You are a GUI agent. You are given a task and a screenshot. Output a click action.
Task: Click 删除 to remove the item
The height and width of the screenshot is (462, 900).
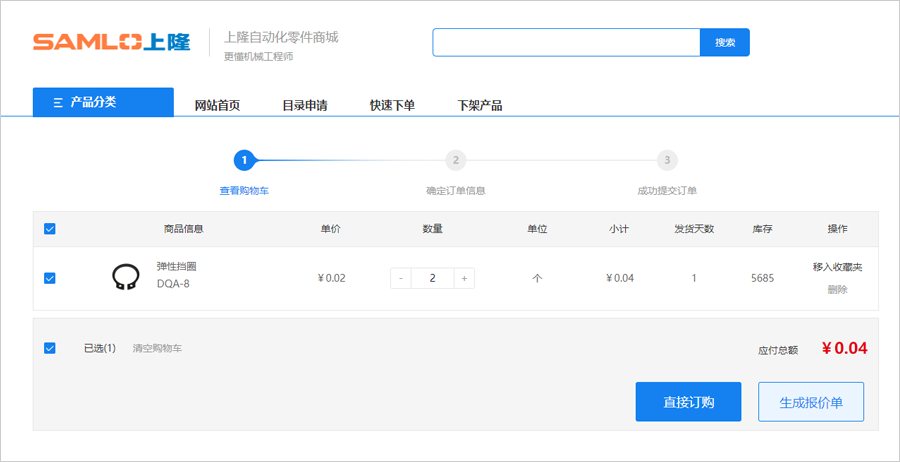tap(837, 290)
